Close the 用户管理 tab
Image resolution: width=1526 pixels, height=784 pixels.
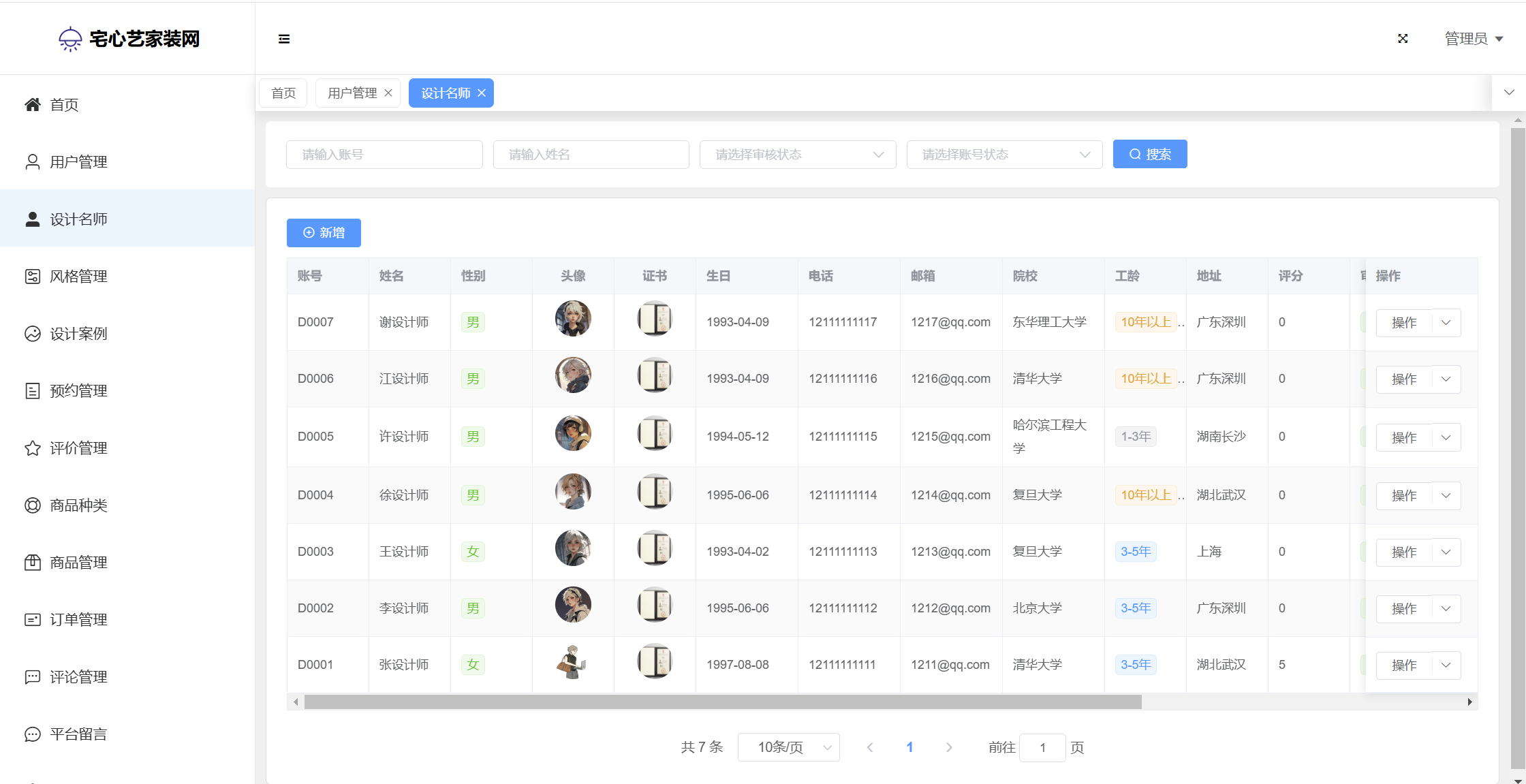coord(388,93)
